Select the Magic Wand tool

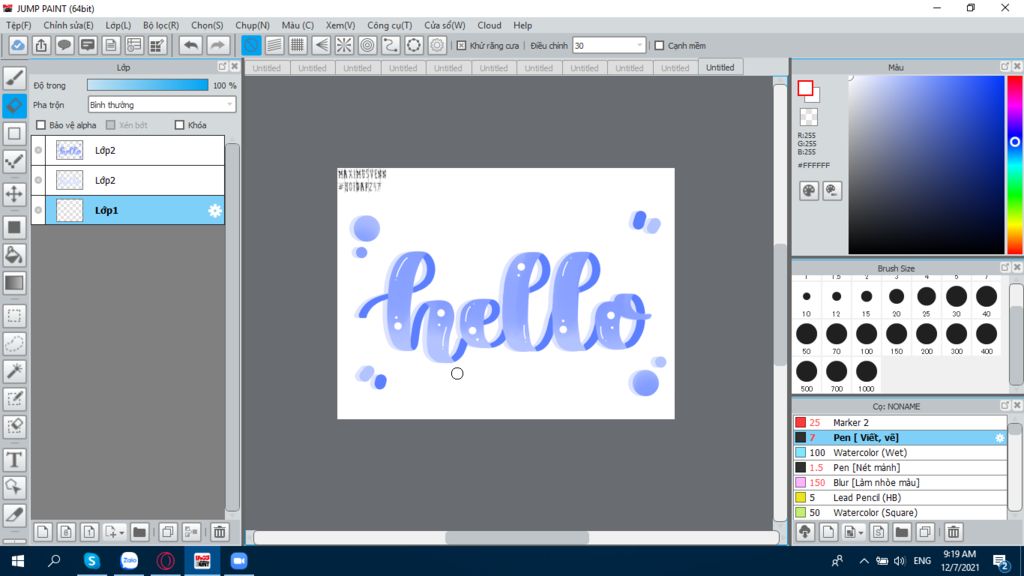pos(14,371)
